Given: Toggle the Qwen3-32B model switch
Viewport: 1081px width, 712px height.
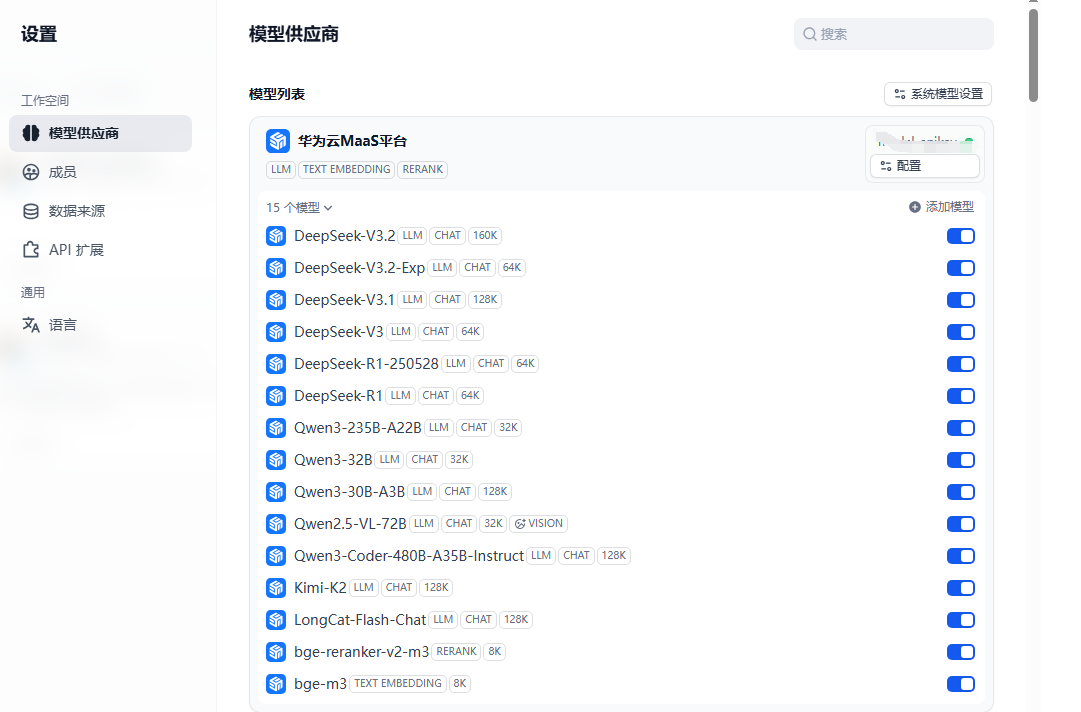Looking at the screenshot, I should [x=960, y=460].
